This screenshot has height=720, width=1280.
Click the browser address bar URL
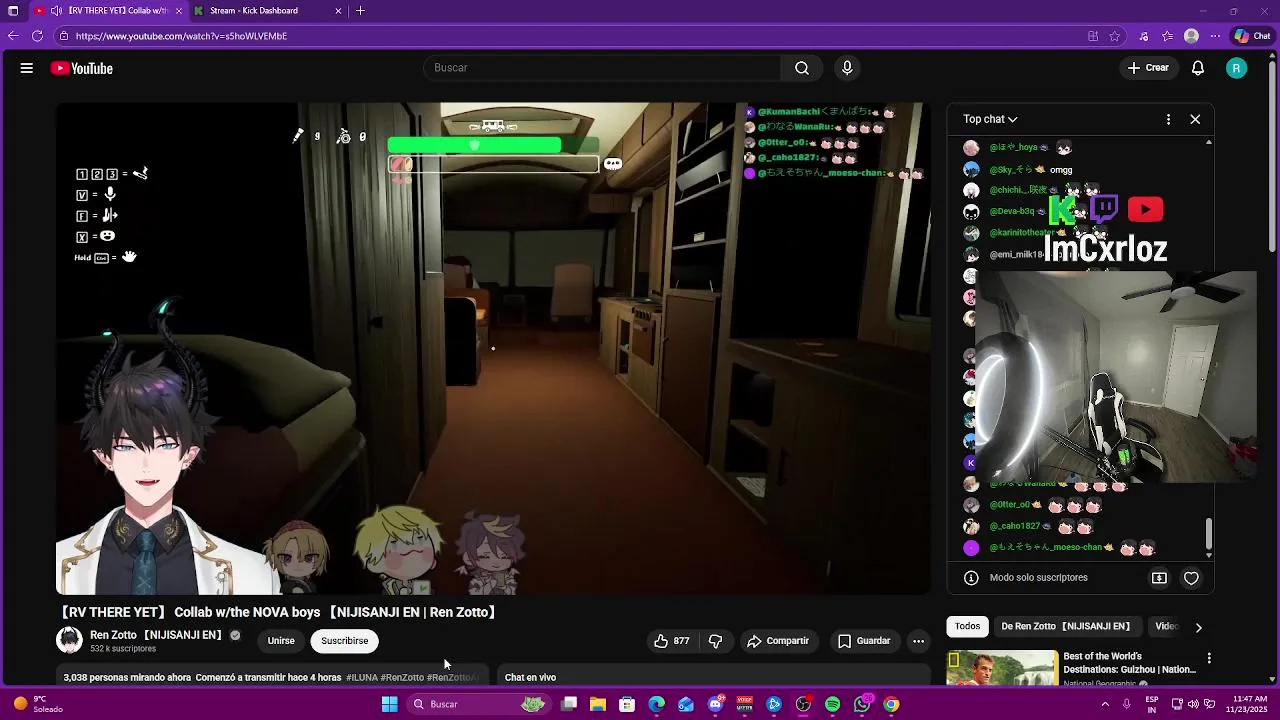click(181, 36)
